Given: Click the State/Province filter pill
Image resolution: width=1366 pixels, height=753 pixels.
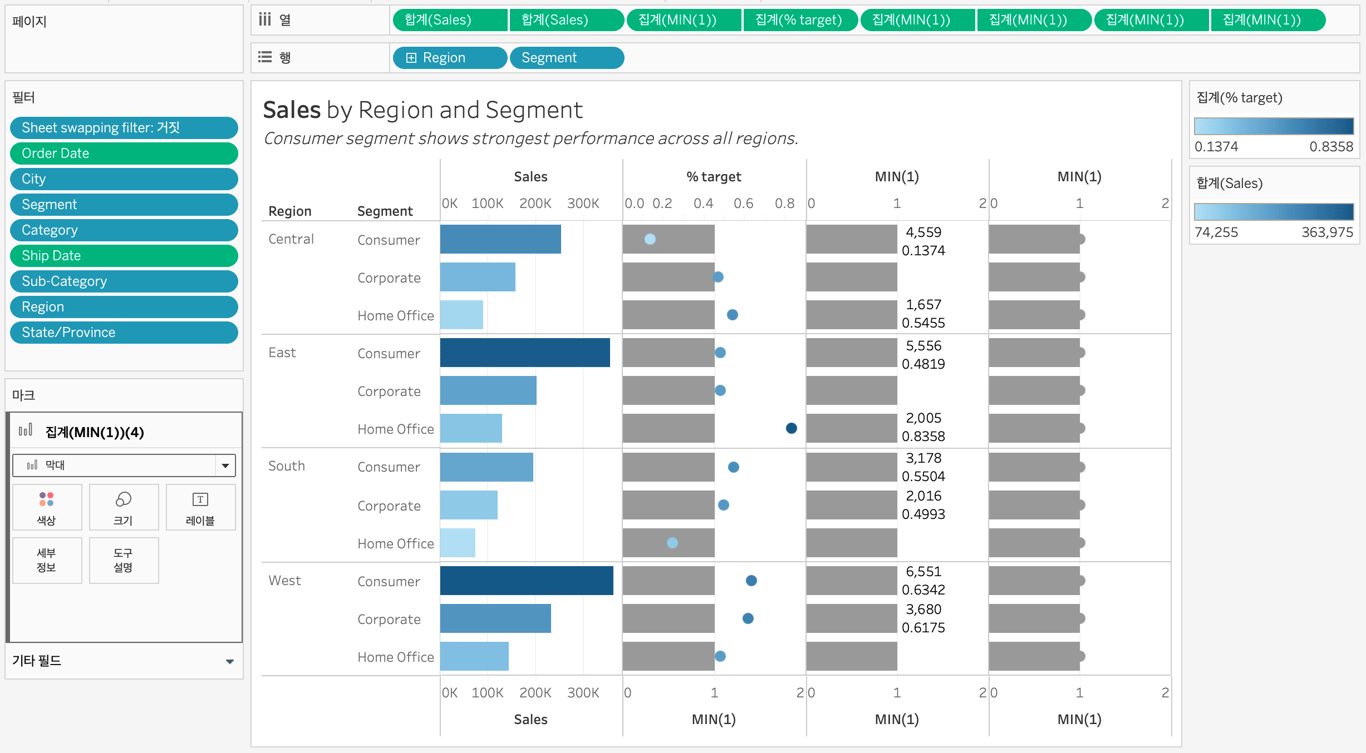Looking at the screenshot, I should (124, 332).
